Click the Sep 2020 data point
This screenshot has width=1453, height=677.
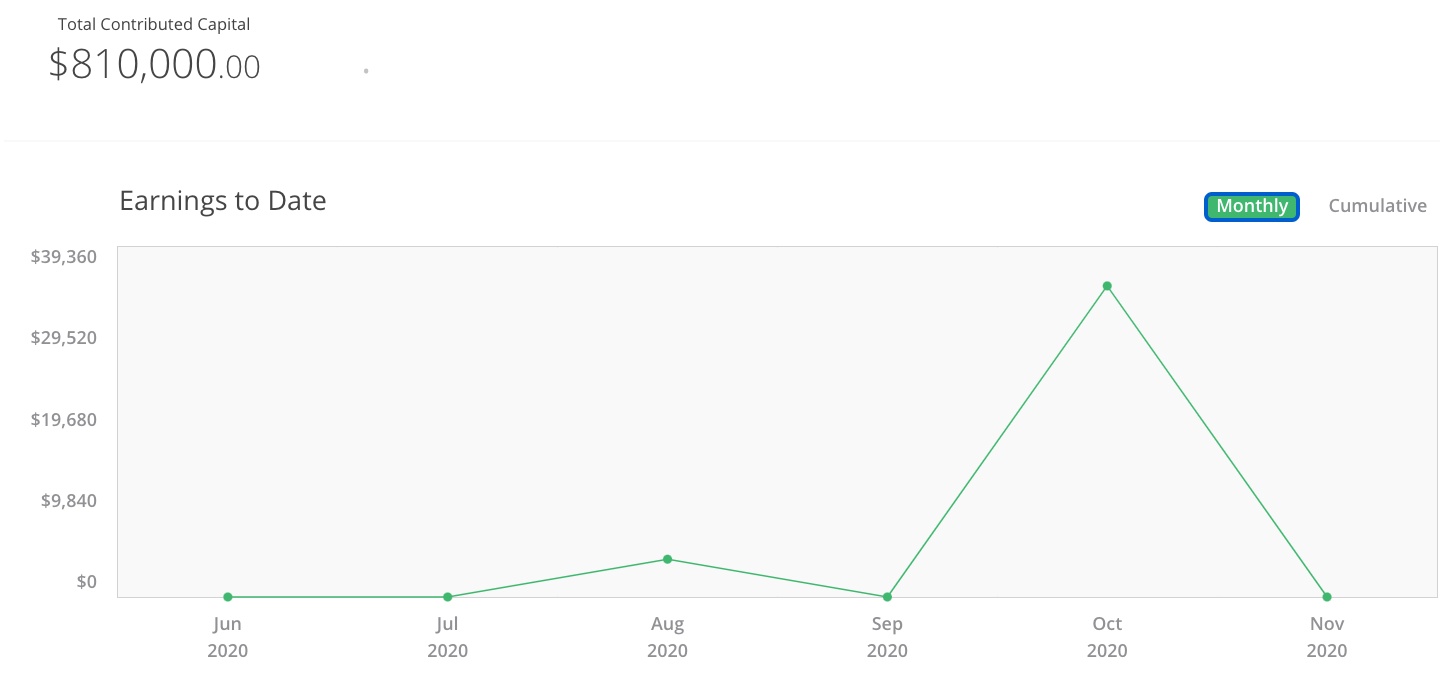pyautogui.click(x=887, y=597)
